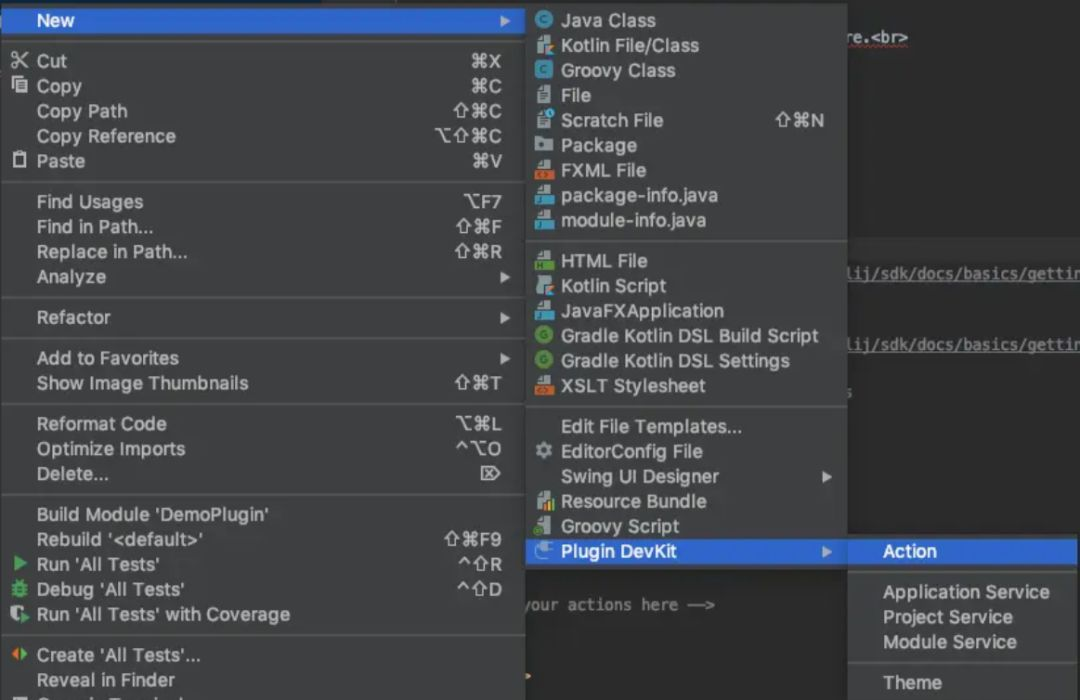Click the Copy icon
The image size is (1080, 700).
(20, 85)
